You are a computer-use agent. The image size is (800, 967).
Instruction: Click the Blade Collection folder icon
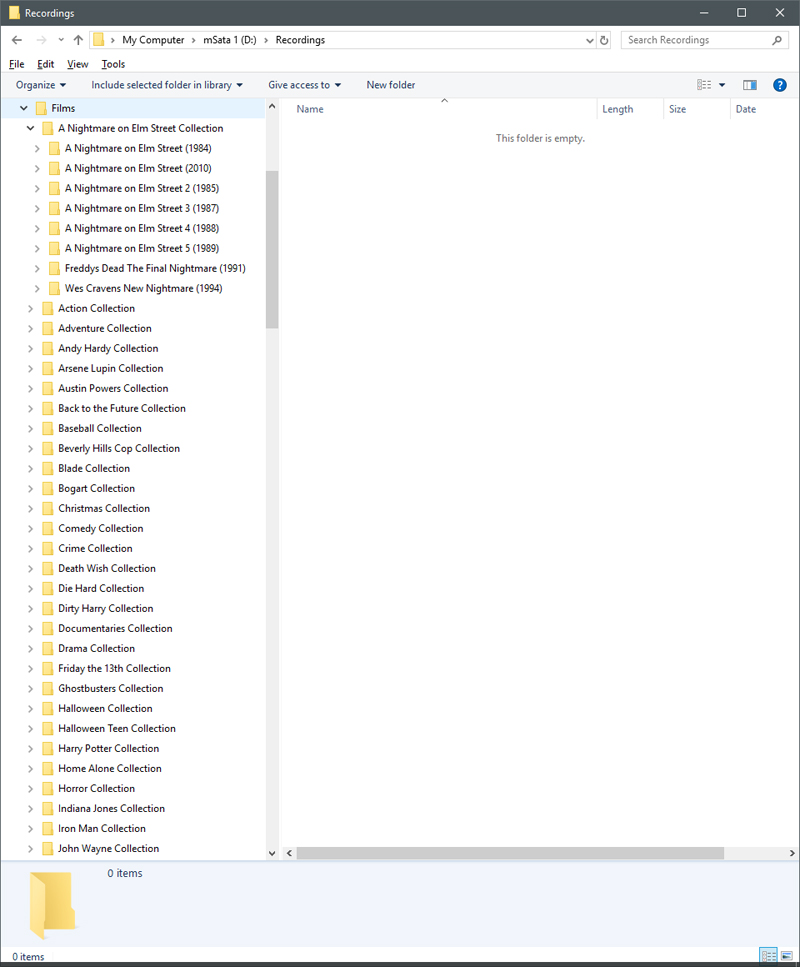click(47, 469)
